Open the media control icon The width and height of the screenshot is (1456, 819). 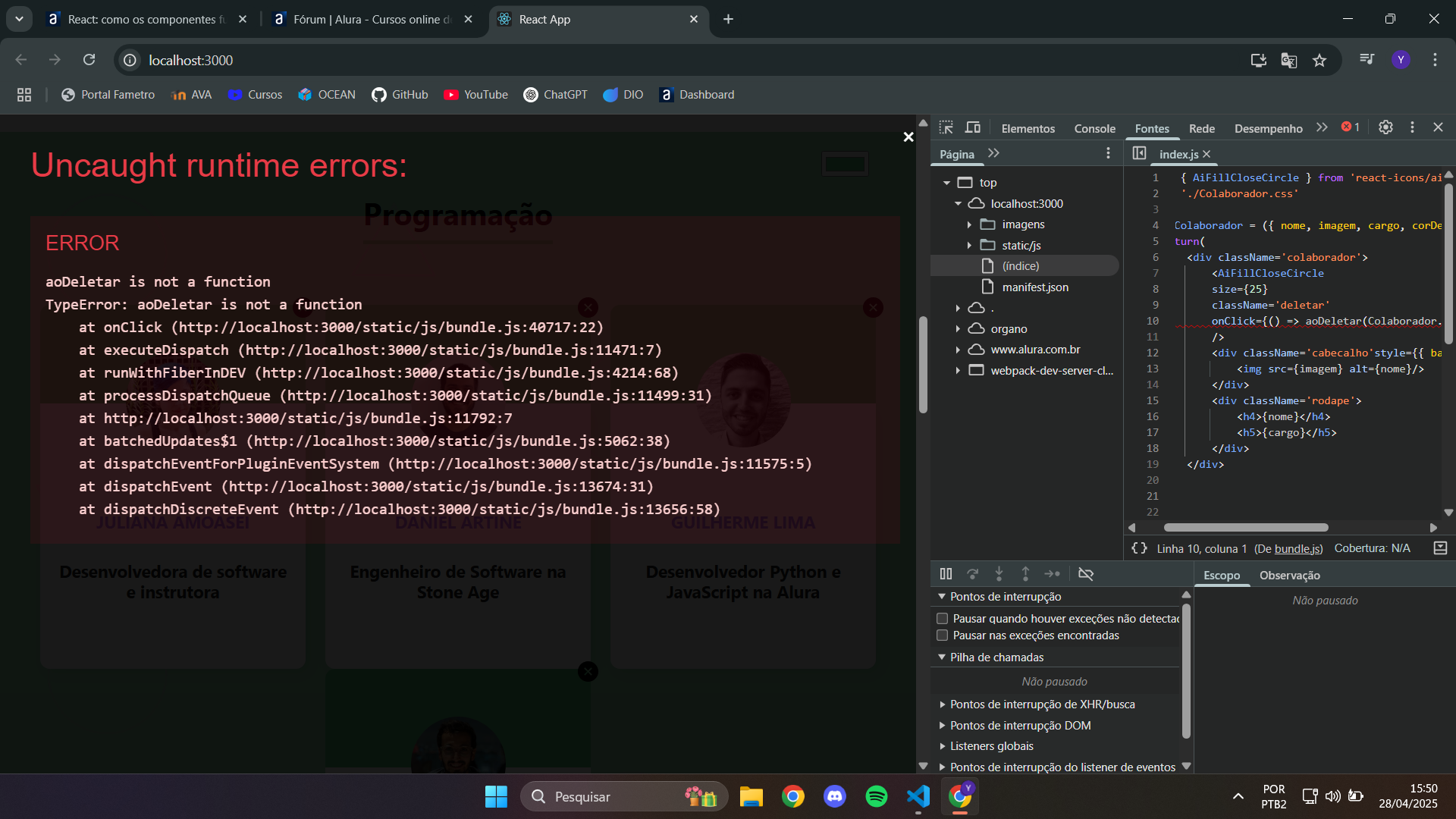(1367, 60)
